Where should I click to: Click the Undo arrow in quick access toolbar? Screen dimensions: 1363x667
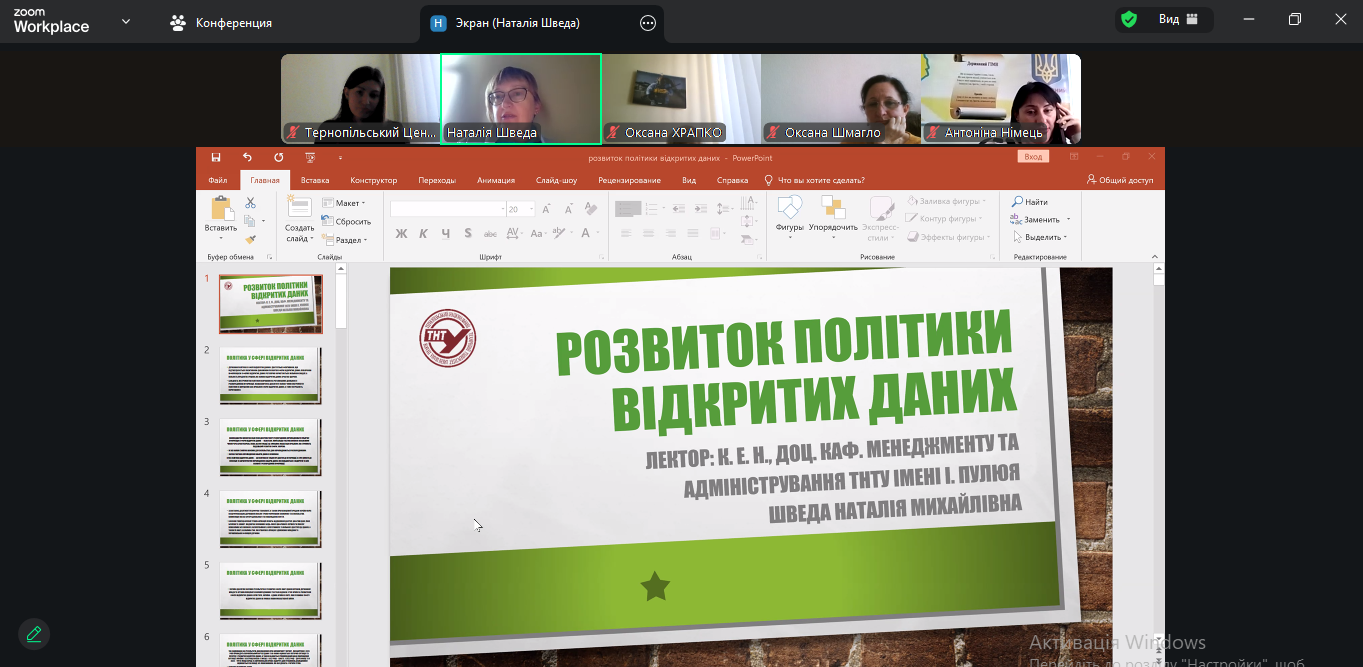tap(247, 157)
